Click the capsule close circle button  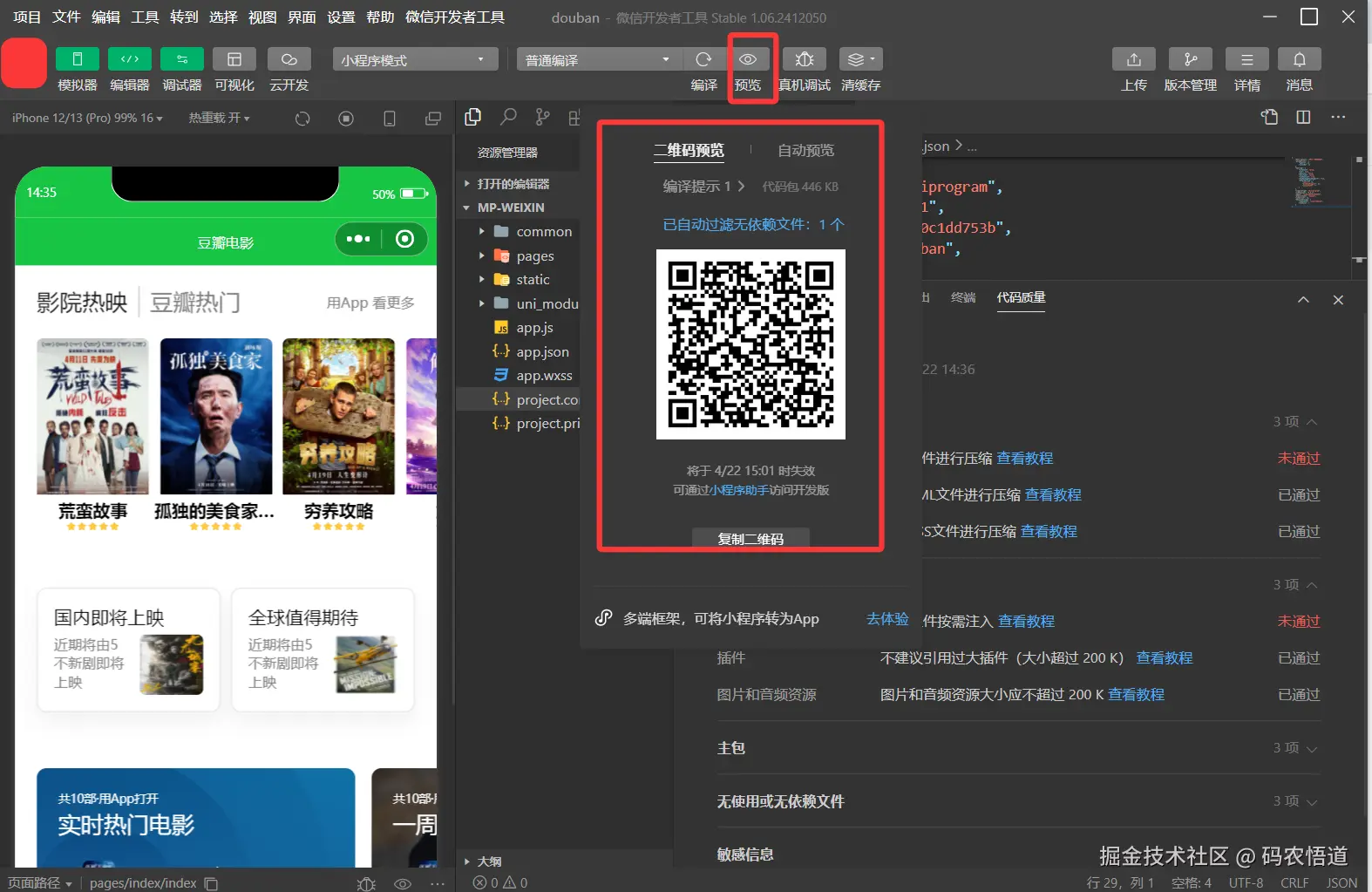tap(405, 239)
